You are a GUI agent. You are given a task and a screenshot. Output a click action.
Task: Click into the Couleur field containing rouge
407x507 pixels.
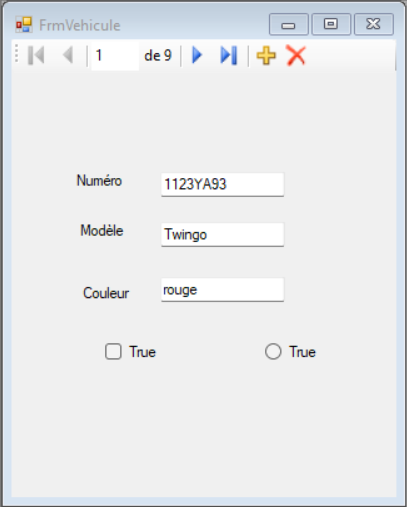[x=222, y=290]
